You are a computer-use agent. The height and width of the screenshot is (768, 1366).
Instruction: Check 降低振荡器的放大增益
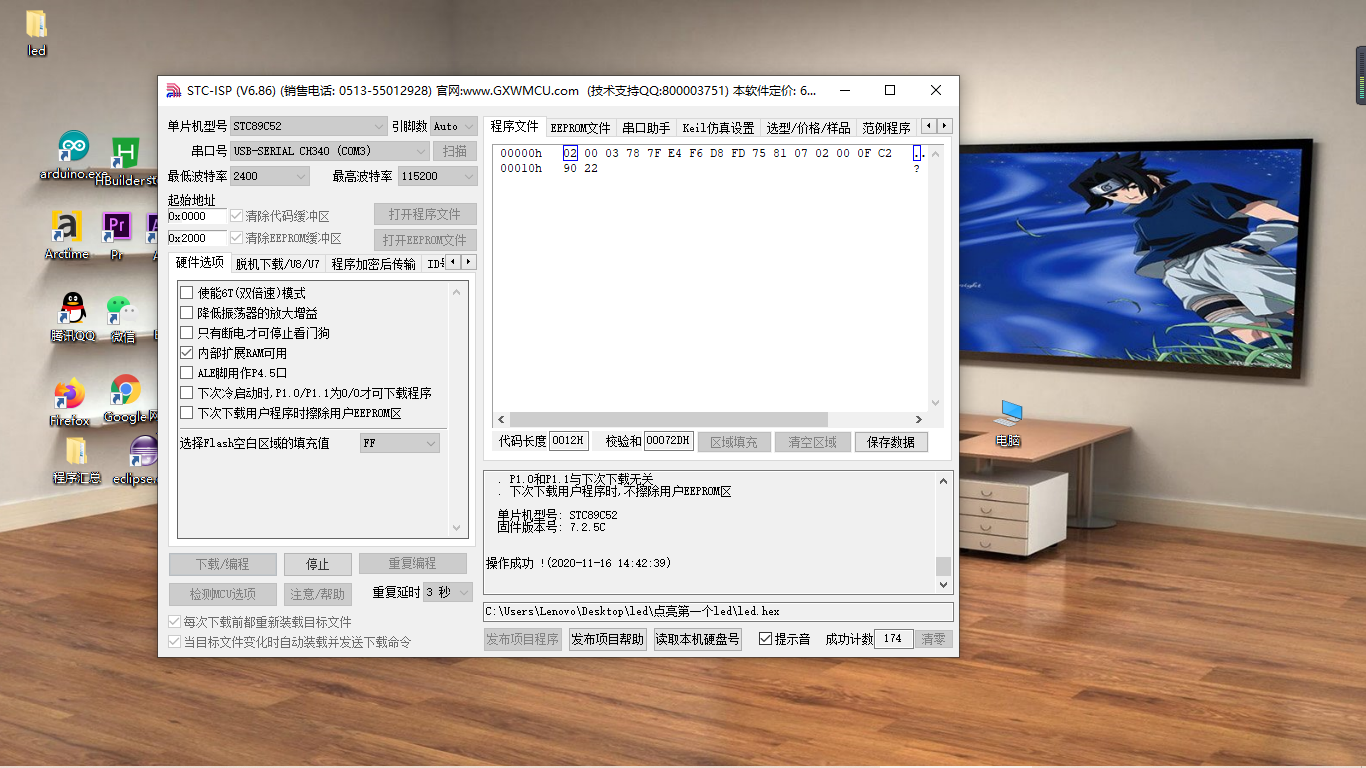coord(186,313)
